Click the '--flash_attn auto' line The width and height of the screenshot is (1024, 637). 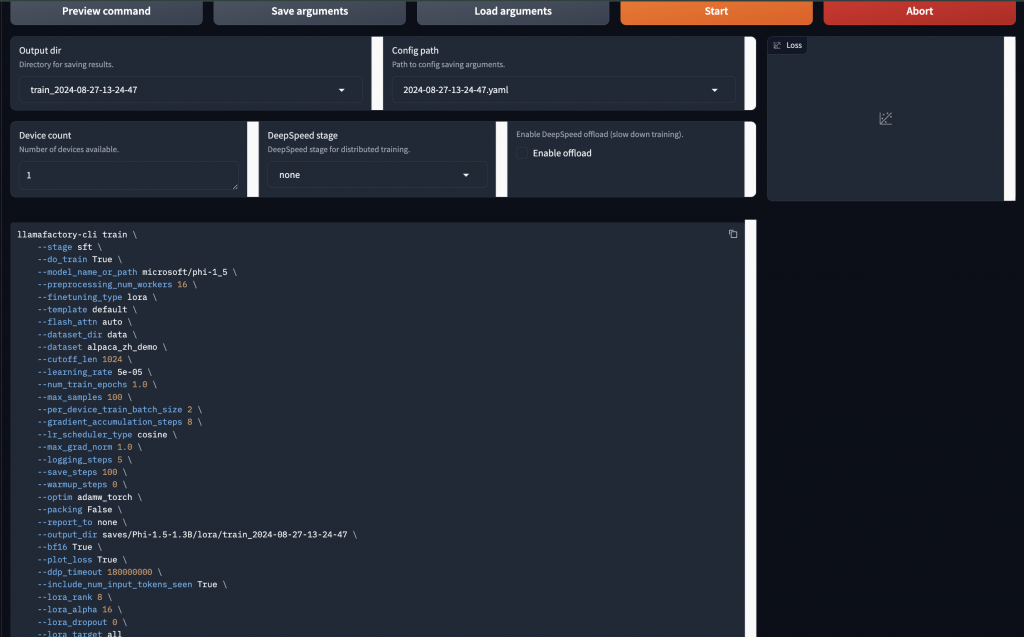pyautogui.click(x=84, y=322)
